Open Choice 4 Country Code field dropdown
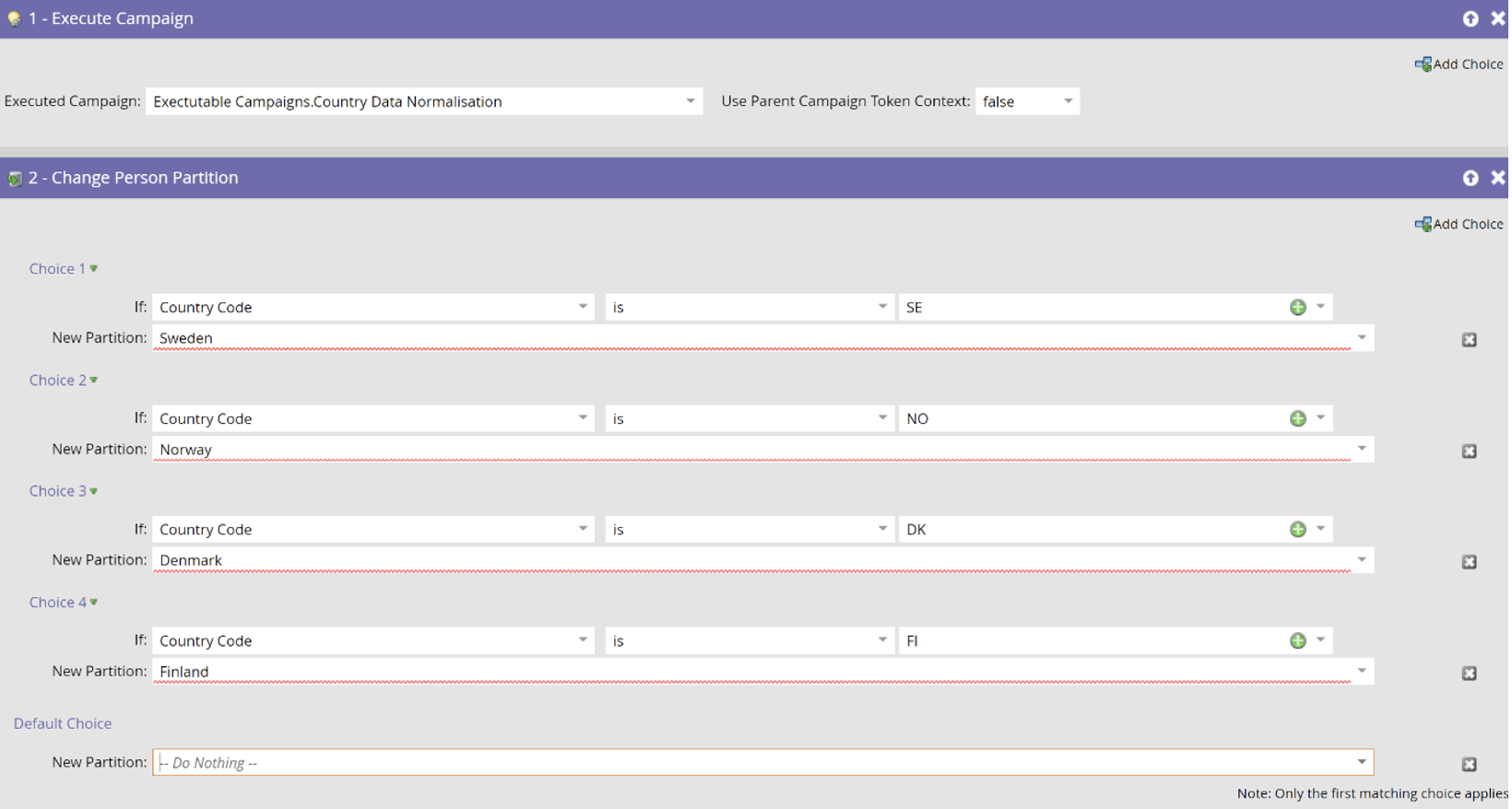Viewport: 1512px width, 809px height. (x=583, y=640)
